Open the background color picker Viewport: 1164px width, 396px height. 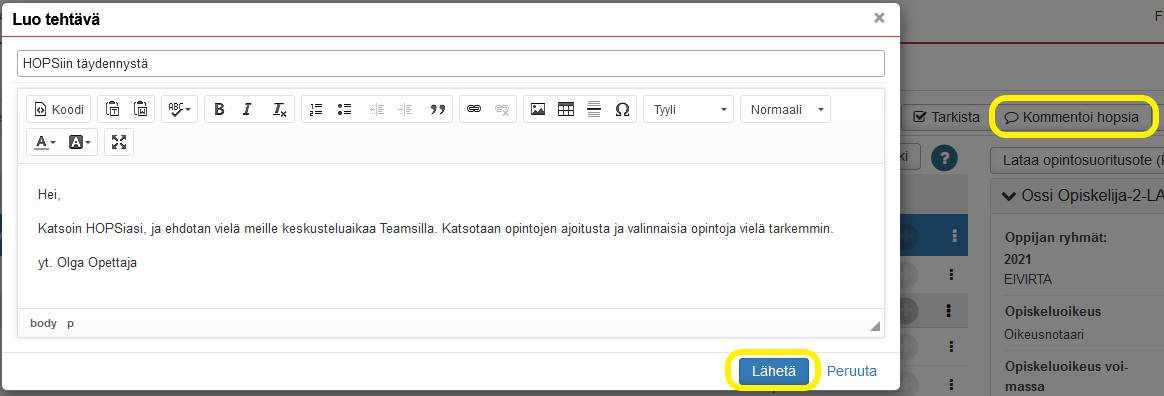[80, 142]
